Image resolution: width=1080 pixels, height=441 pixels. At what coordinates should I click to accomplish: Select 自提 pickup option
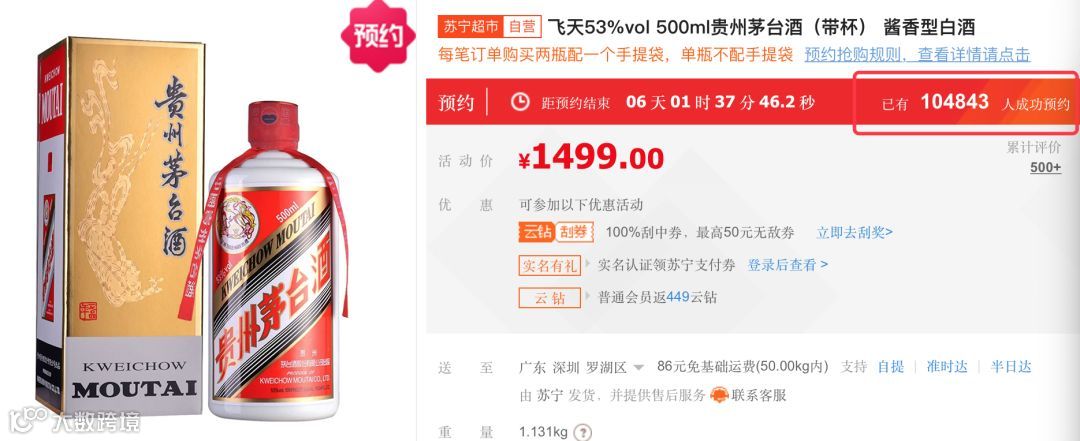[891, 367]
